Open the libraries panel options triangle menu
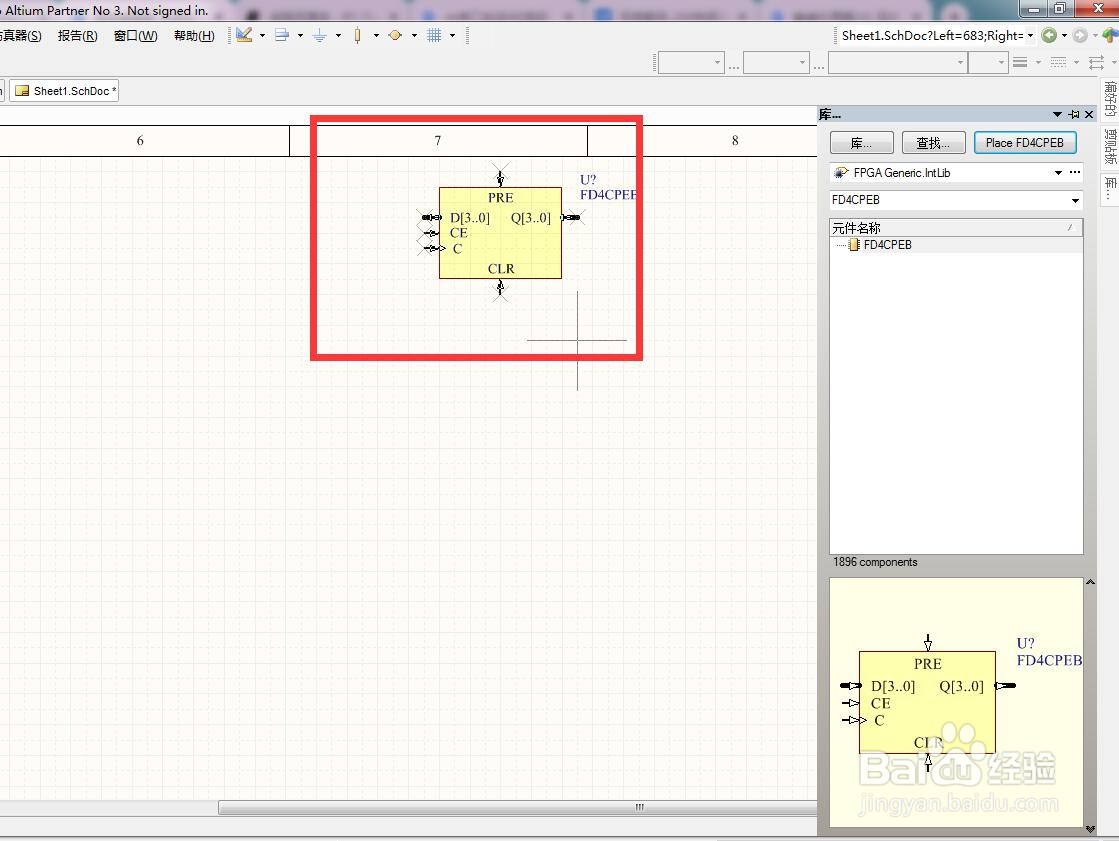This screenshot has height=841, width=1119. click(1058, 114)
